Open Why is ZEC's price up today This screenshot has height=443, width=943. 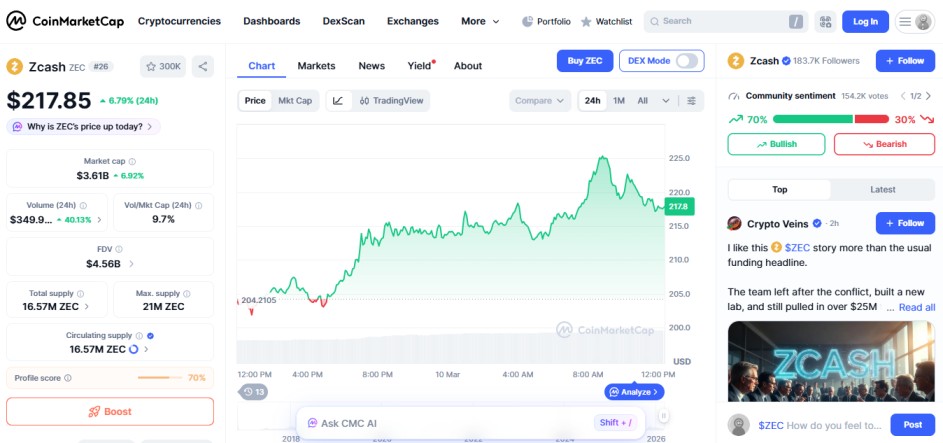pyautogui.click(x=84, y=127)
